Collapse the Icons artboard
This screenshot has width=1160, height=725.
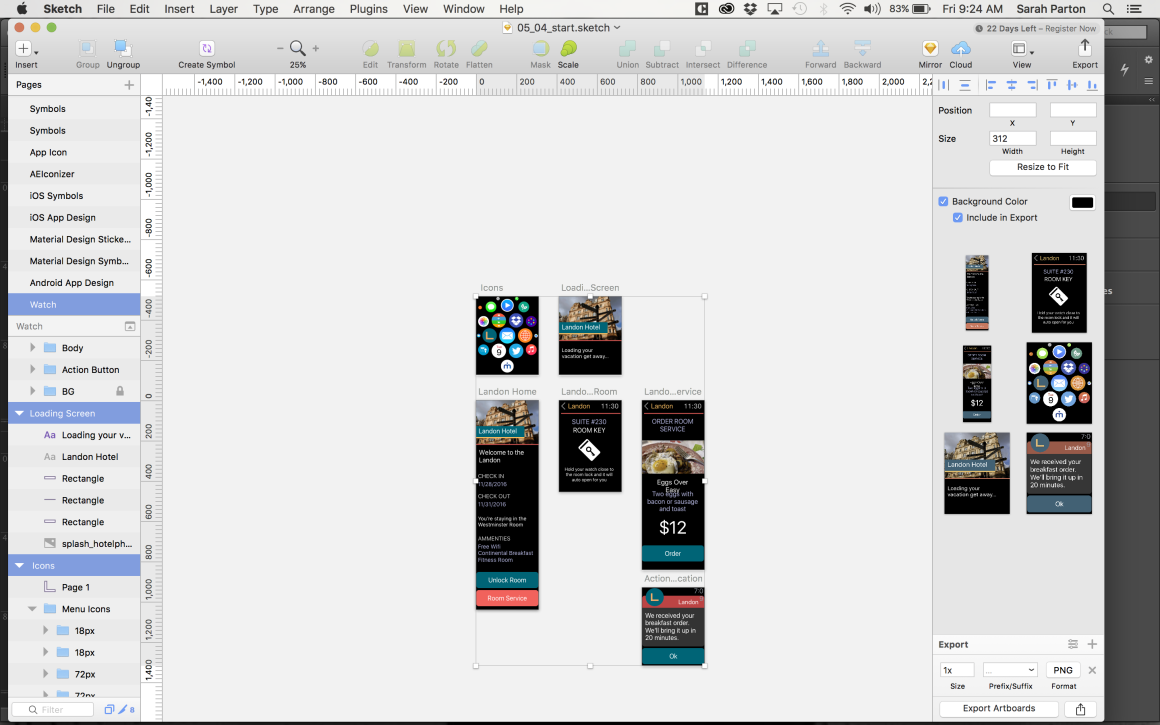point(19,565)
